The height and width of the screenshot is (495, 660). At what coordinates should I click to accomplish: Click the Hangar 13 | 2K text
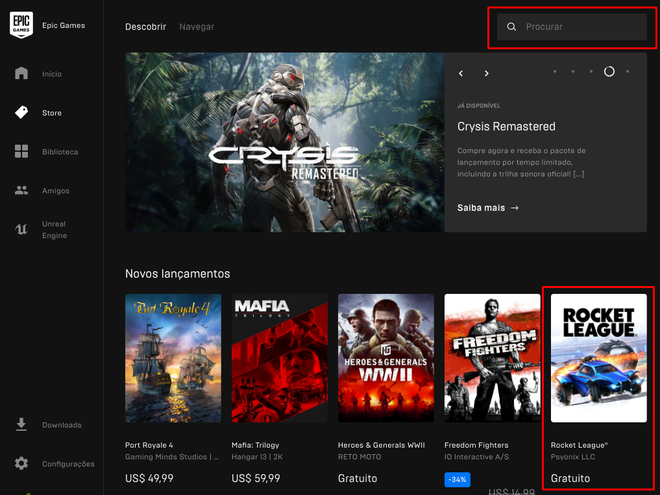[x=257, y=457]
